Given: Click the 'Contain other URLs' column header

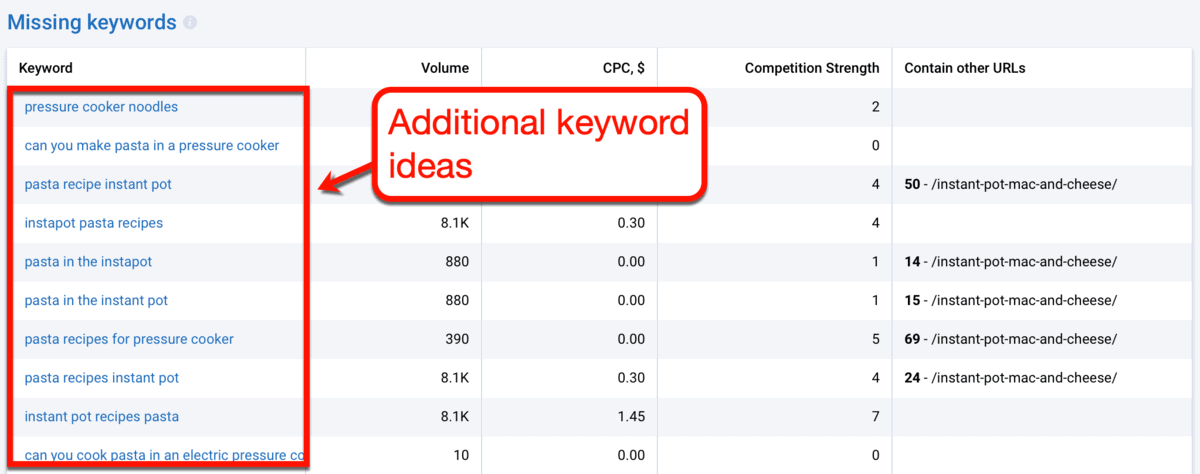Looking at the screenshot, I should coord(965,68).
